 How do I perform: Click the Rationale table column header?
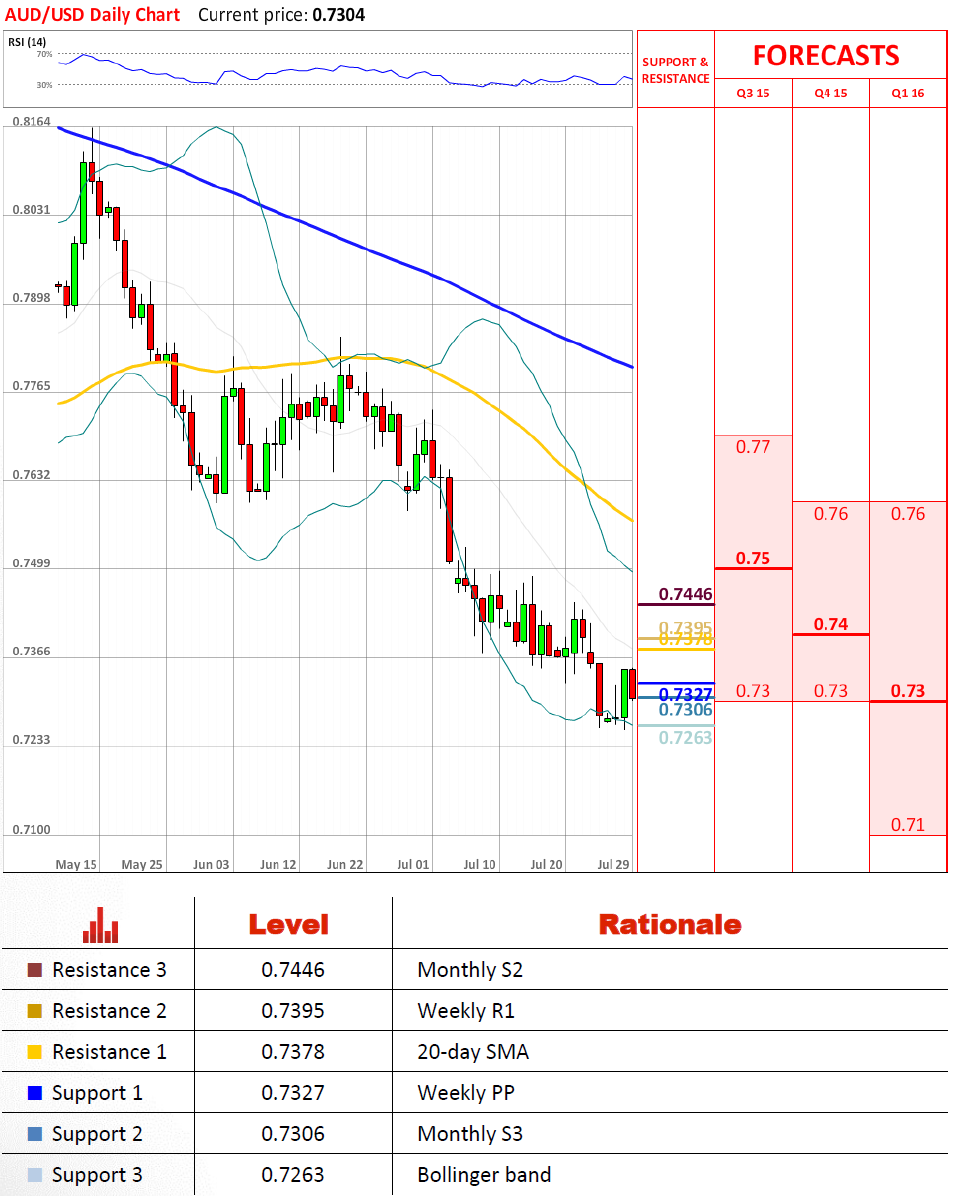point(670,925)
